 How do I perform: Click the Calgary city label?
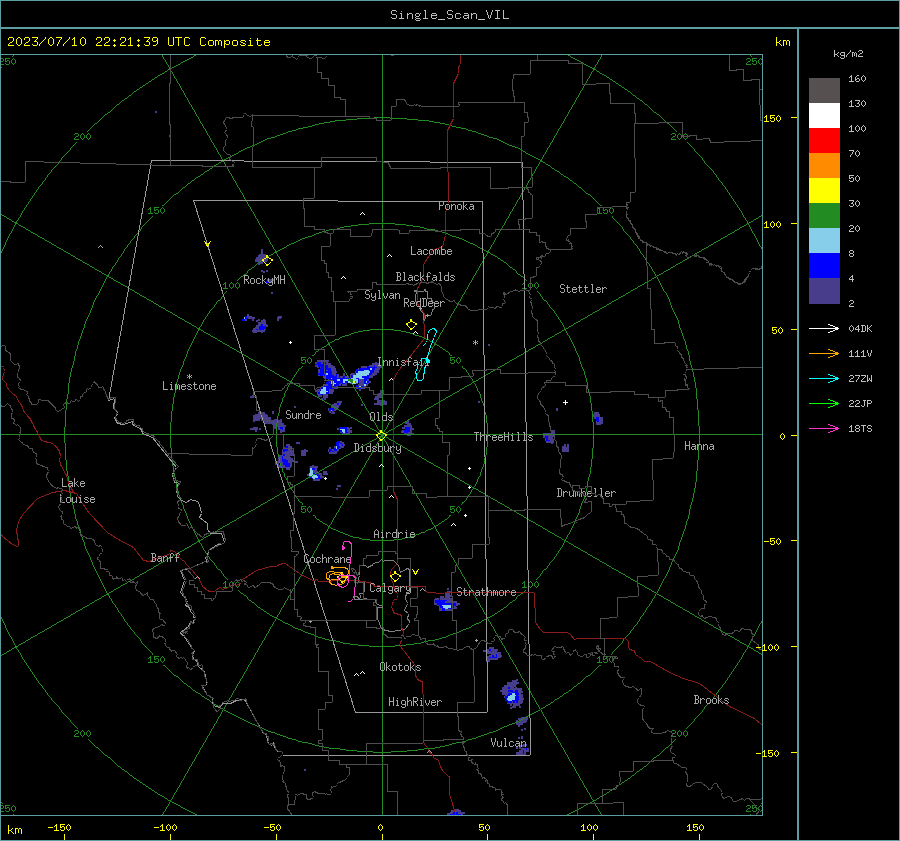390,588
